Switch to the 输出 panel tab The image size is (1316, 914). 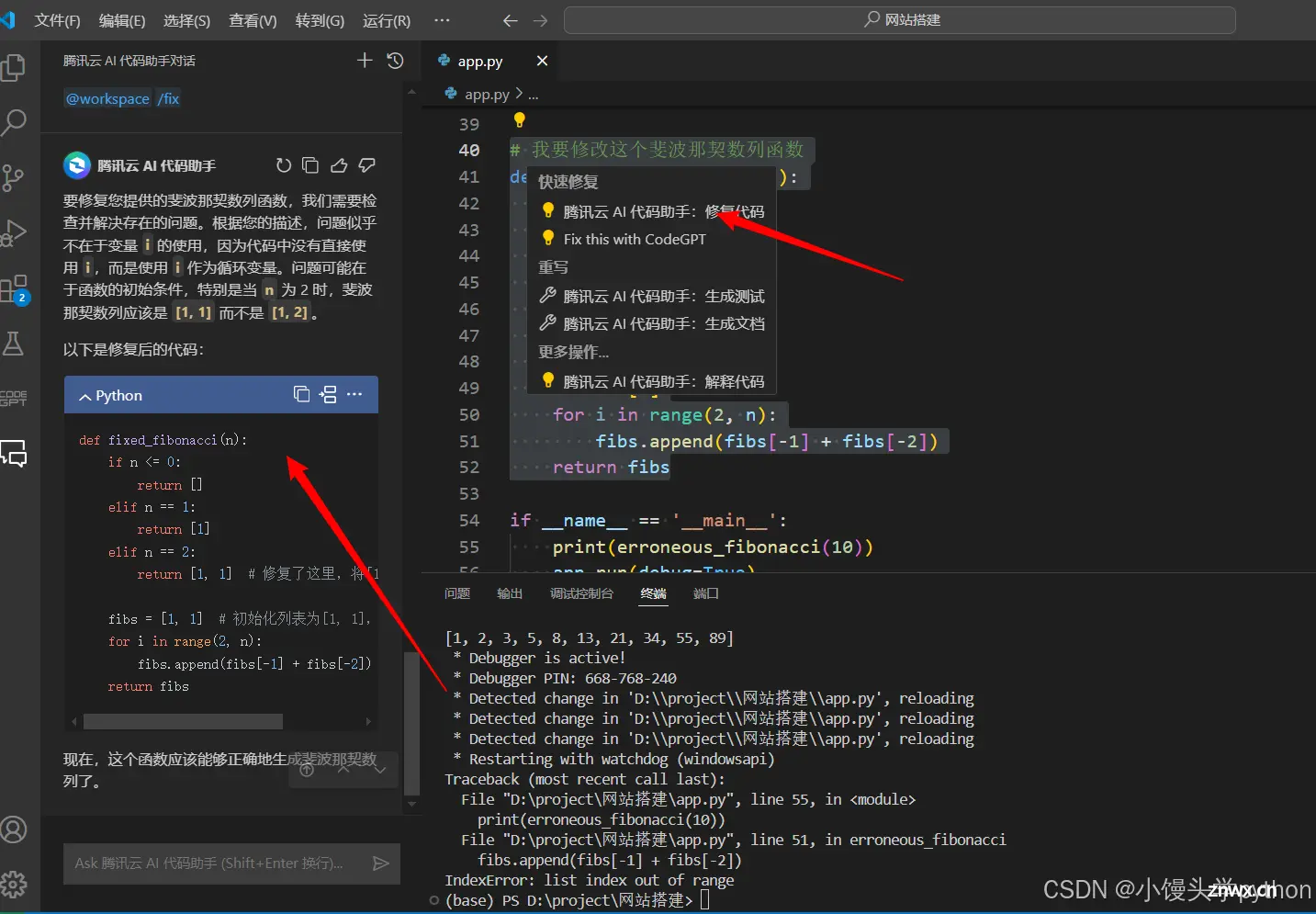510,593
